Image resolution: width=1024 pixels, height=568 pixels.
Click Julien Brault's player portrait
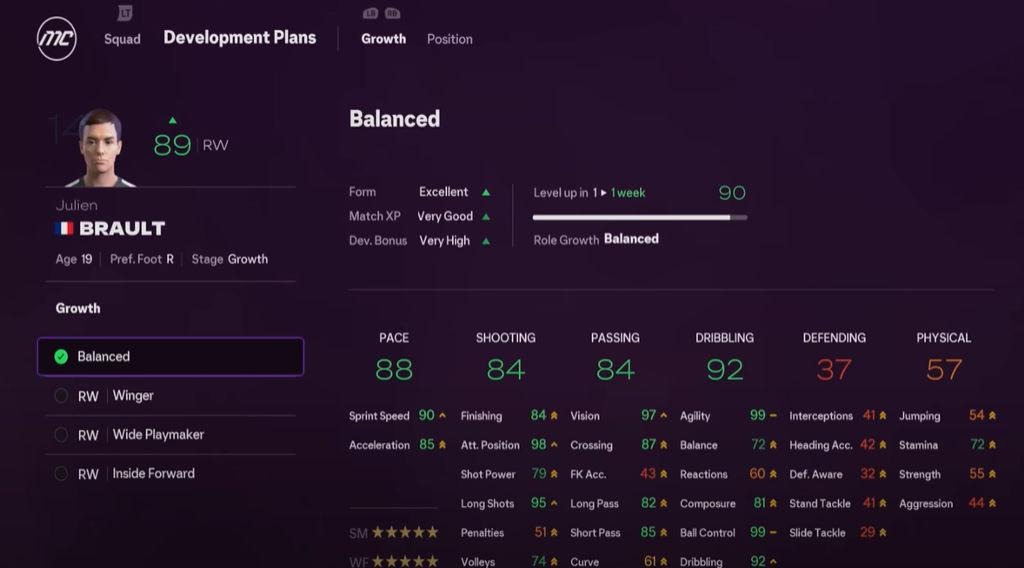pyautogui.click(x=100, y=147)
